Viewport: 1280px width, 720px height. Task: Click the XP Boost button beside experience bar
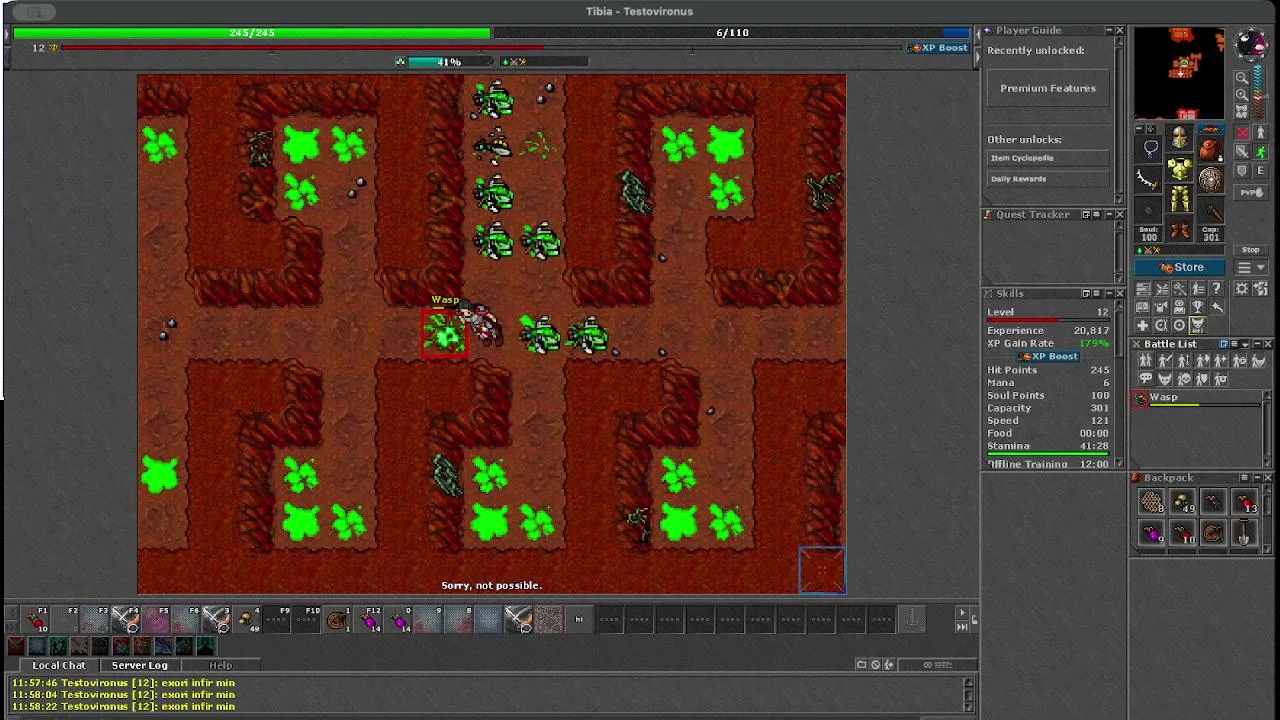[939, 48]
